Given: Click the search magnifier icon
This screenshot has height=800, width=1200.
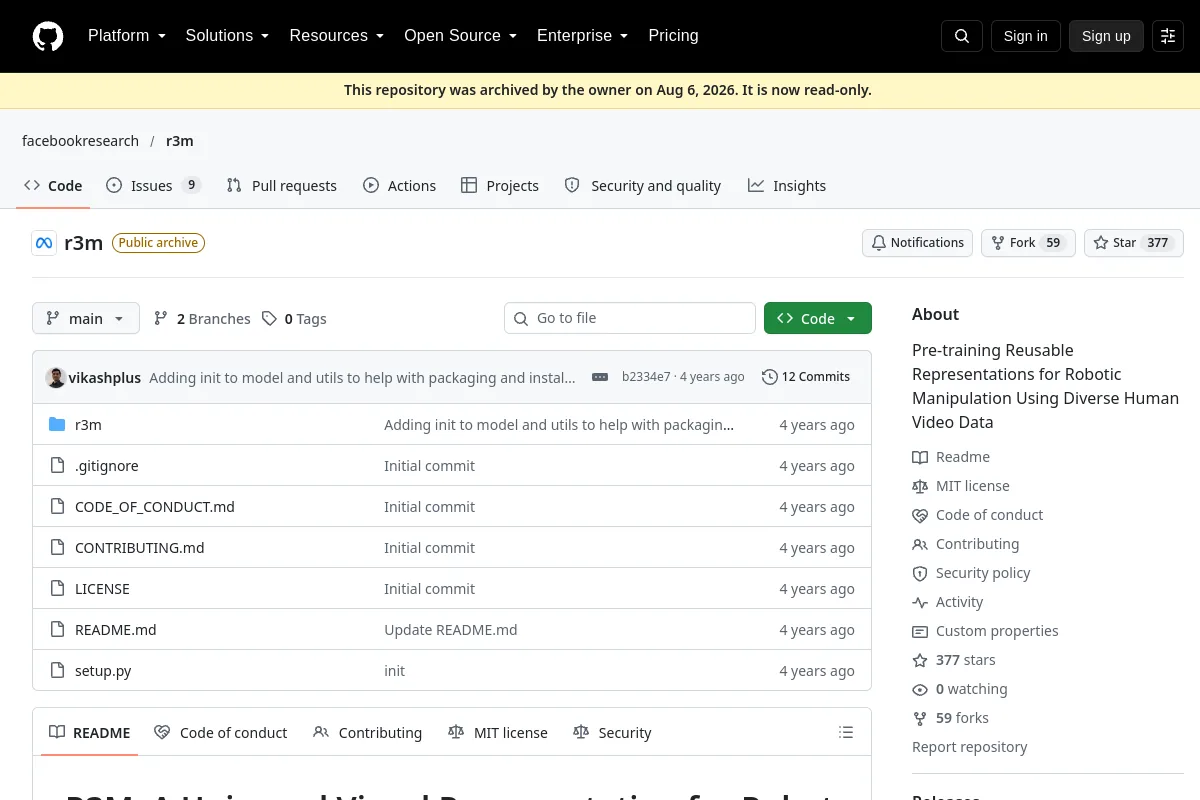Looking at the screenshot, I should pos(962,36).
